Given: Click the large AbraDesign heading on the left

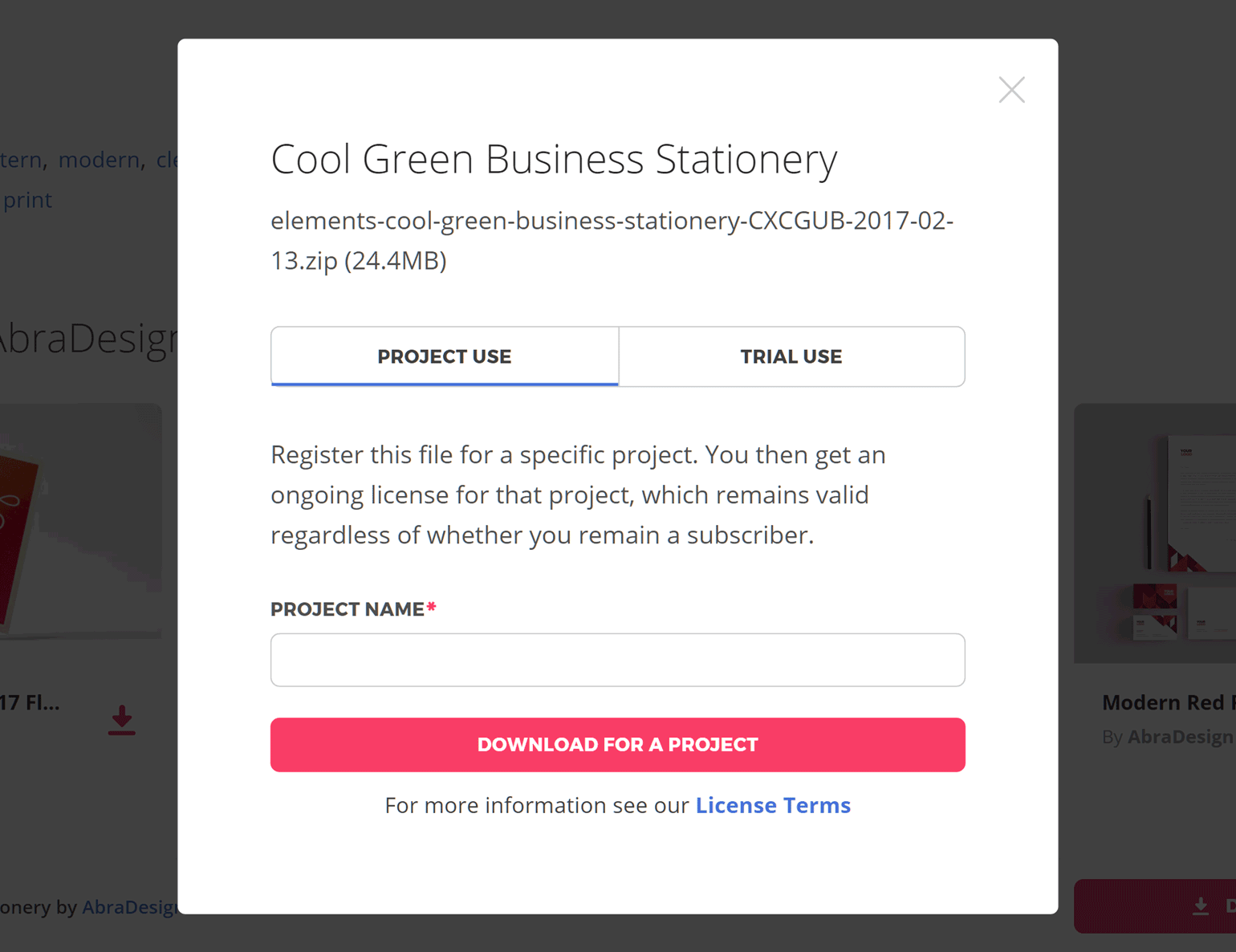Looking at the screenshot, I should point(88,339).
